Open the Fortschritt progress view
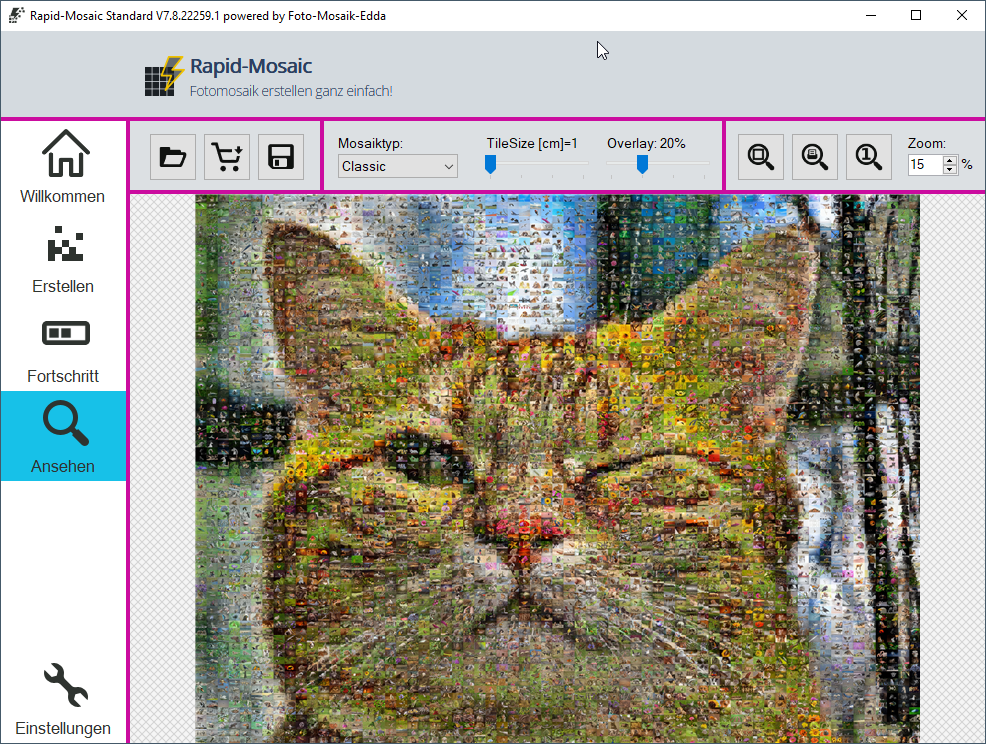Image resolution: width=986 pixels, height=744 pixels. pos(63,346)
